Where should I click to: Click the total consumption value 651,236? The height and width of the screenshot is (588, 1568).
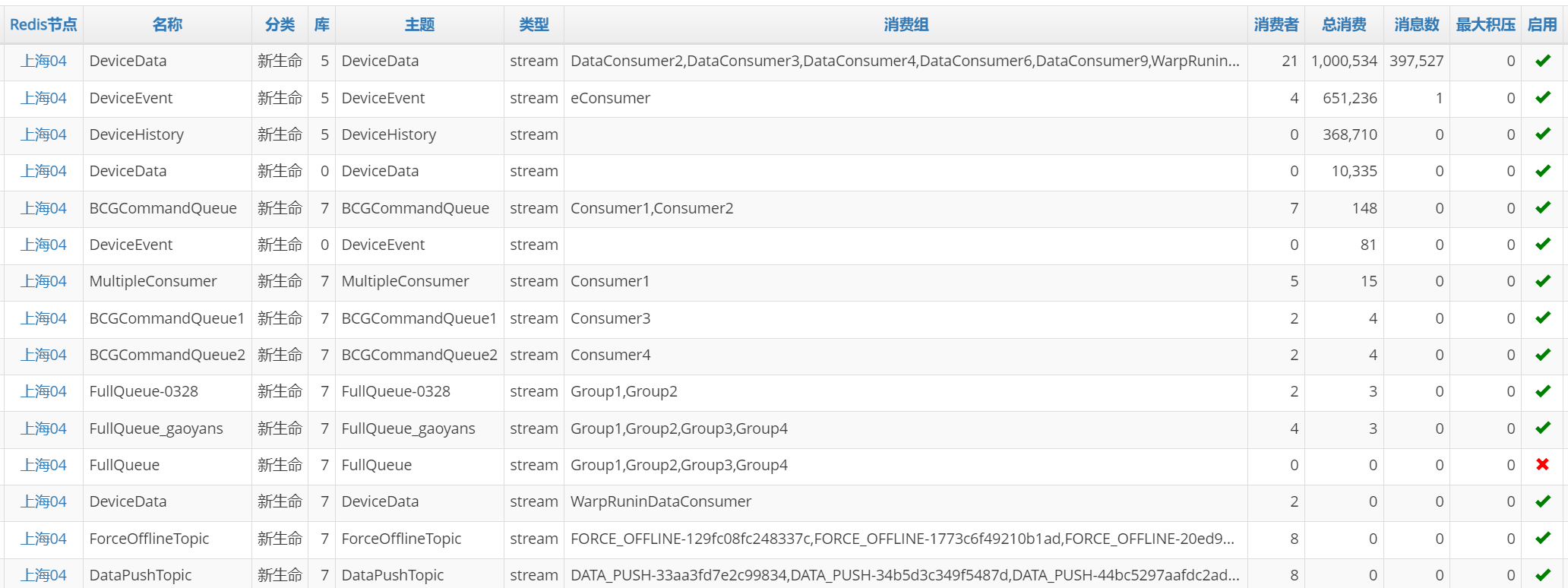(1350, 98)
